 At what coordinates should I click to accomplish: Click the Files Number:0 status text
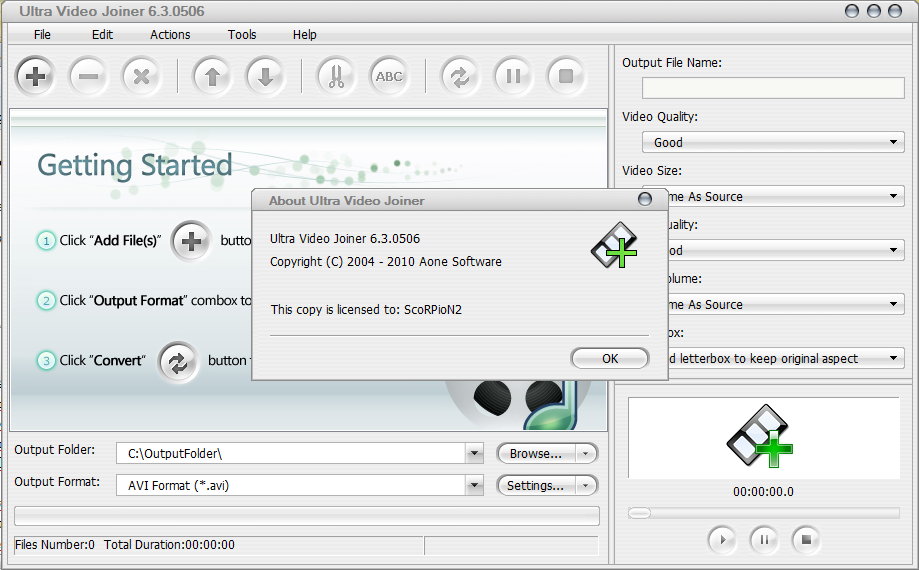(55, 545)
